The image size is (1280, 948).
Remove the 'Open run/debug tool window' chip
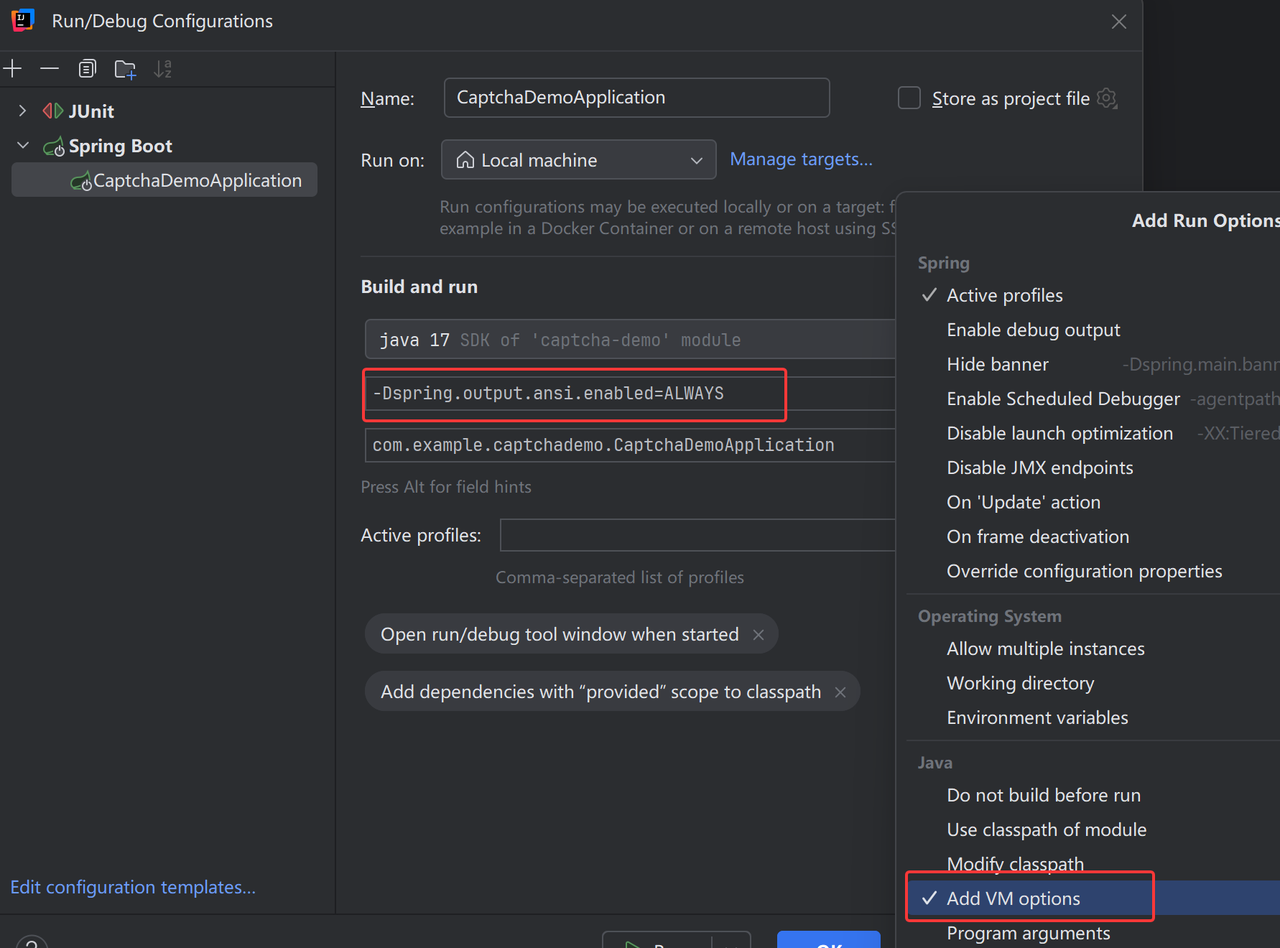pos(758,635)
